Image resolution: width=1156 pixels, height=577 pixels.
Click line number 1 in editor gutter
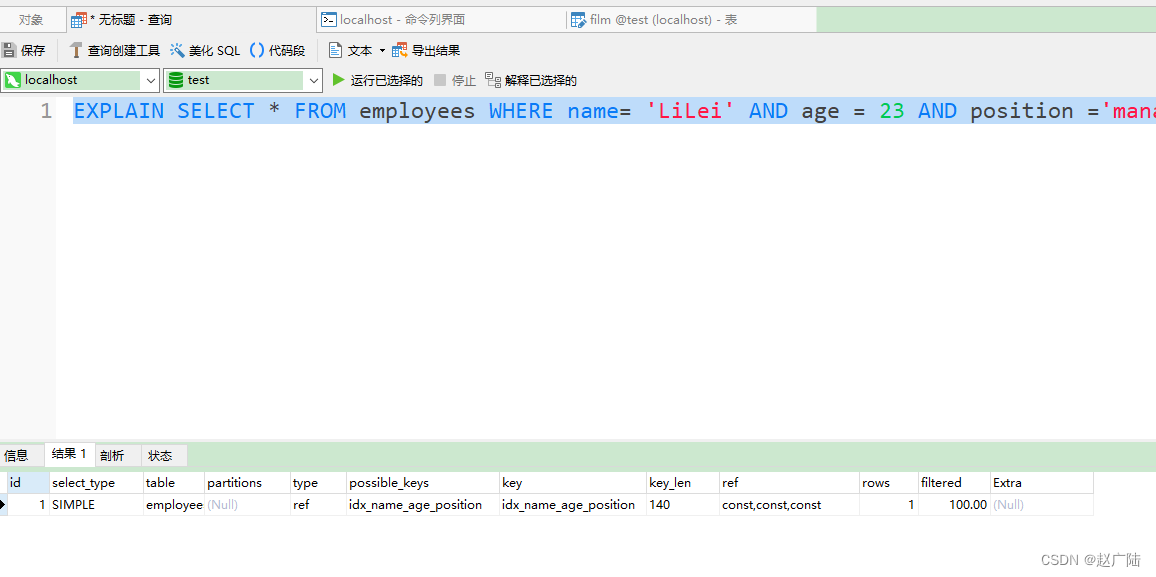pos(46,111)
